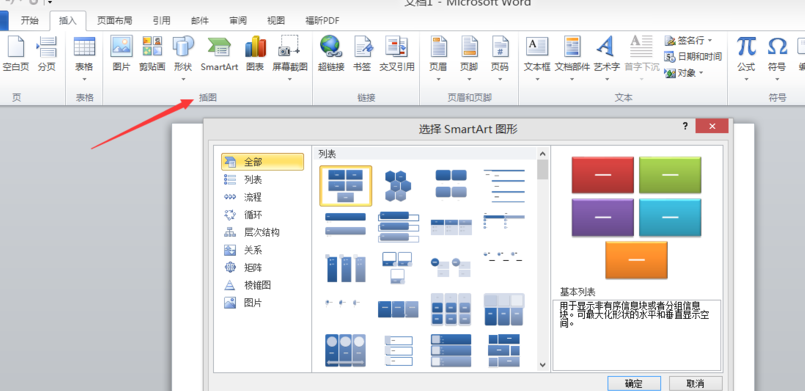Image resolution: width=805 pixels, height=391 pixels.
Task: Open the 福昕PDF tab
Action: tap(322, 21)
